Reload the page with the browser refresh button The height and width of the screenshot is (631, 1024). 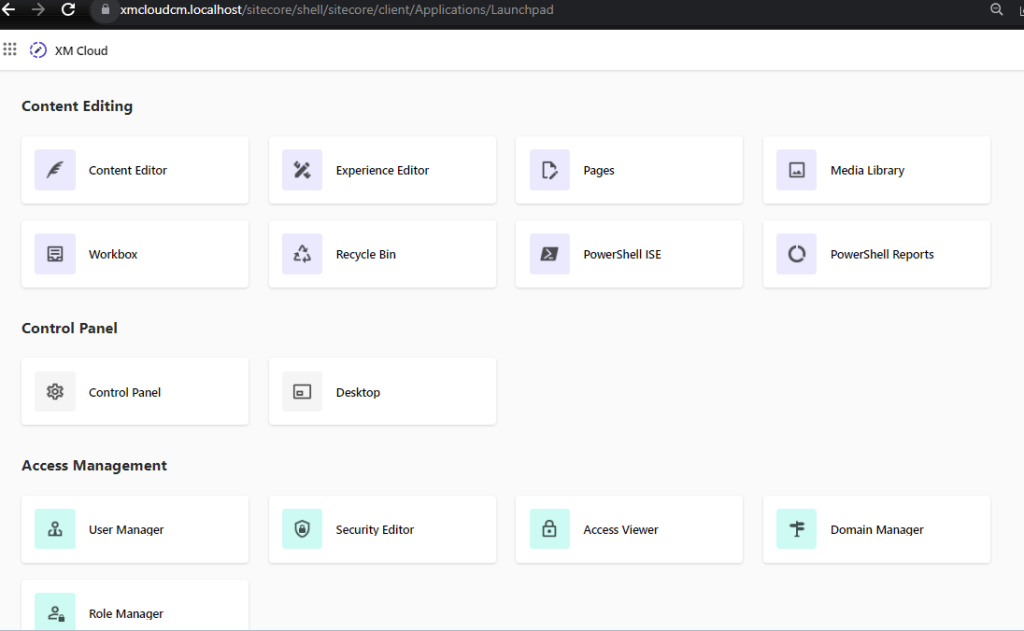[68, 10]
